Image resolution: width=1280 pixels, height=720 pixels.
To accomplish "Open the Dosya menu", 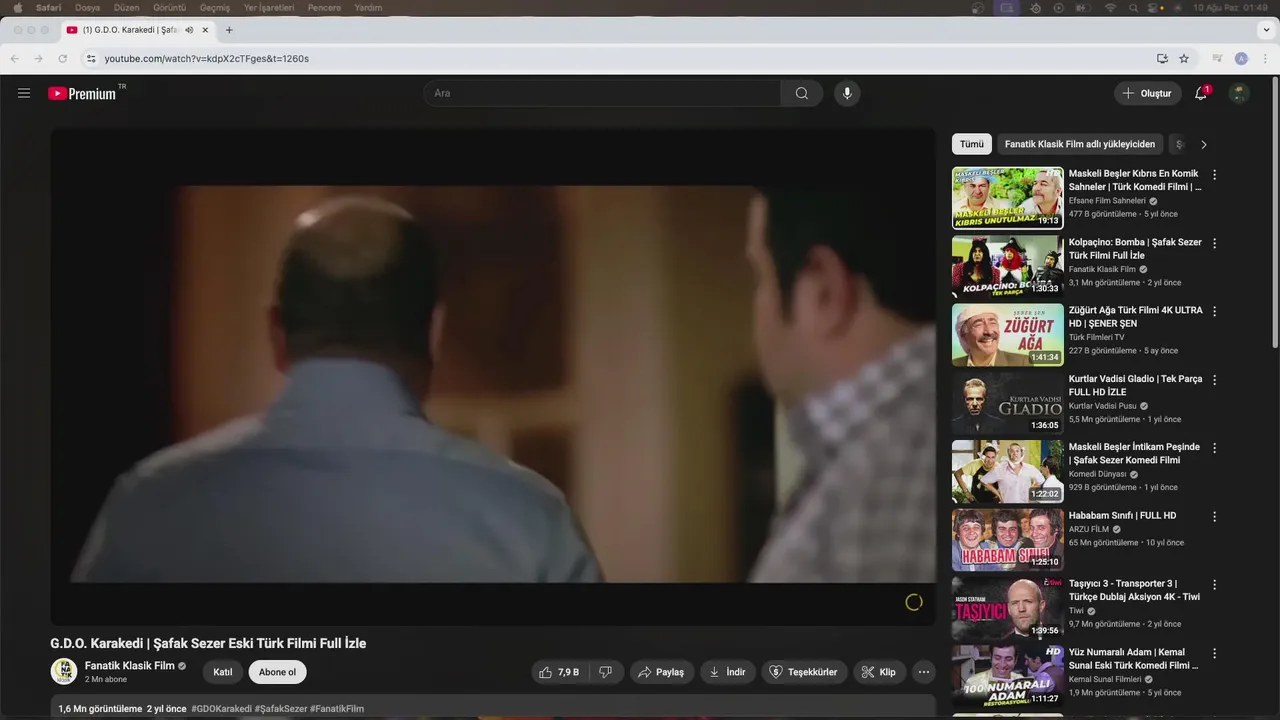I will tap(88, 7).
